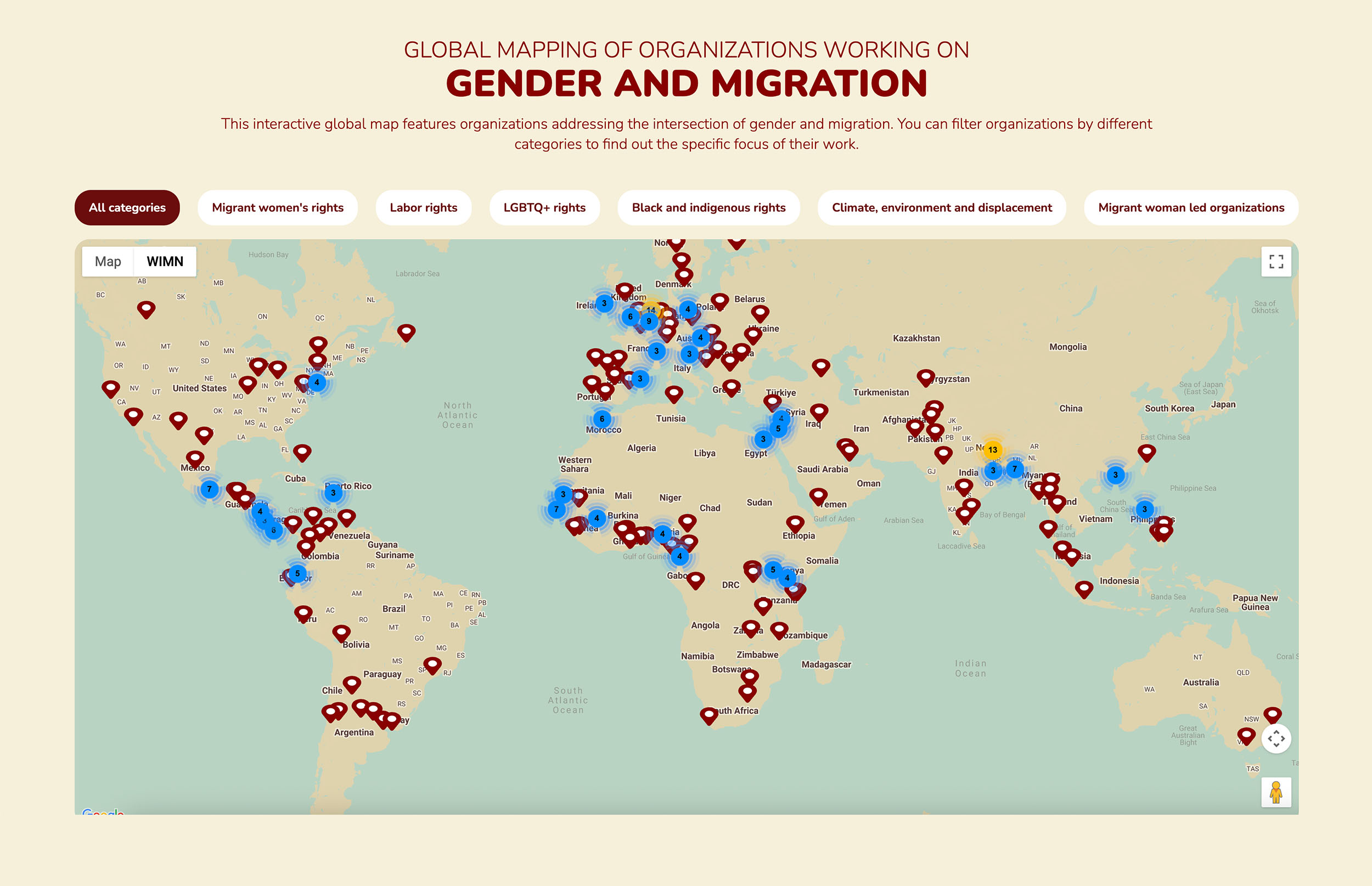Switch to the WIMN map style

[x=165, y=262]
